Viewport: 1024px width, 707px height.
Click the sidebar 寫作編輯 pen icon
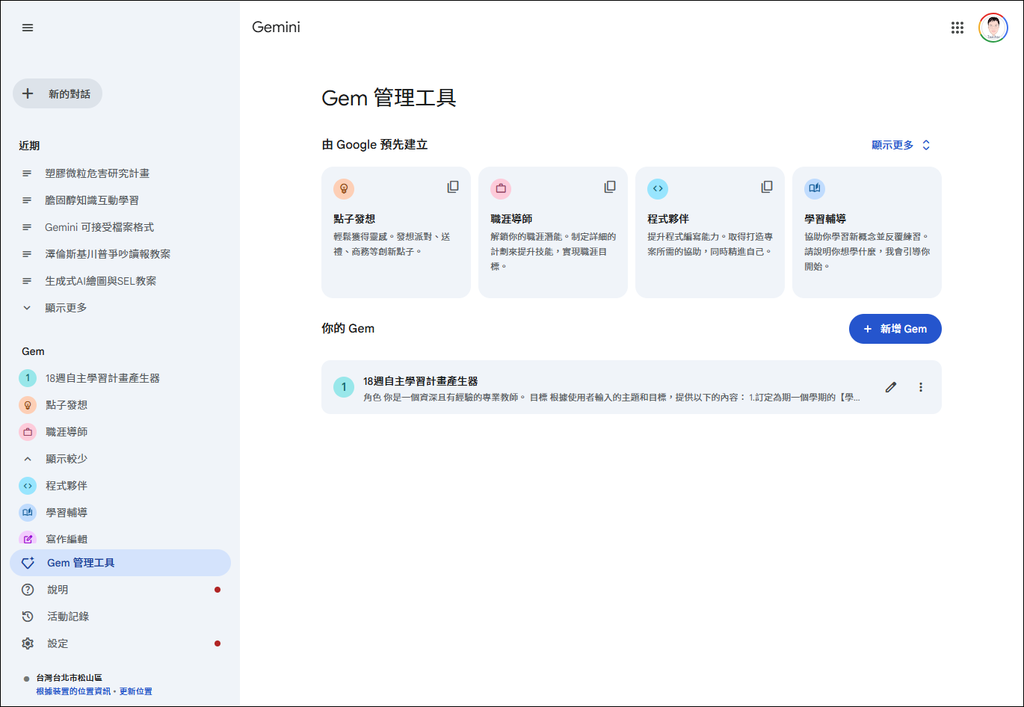pos(27,539)
